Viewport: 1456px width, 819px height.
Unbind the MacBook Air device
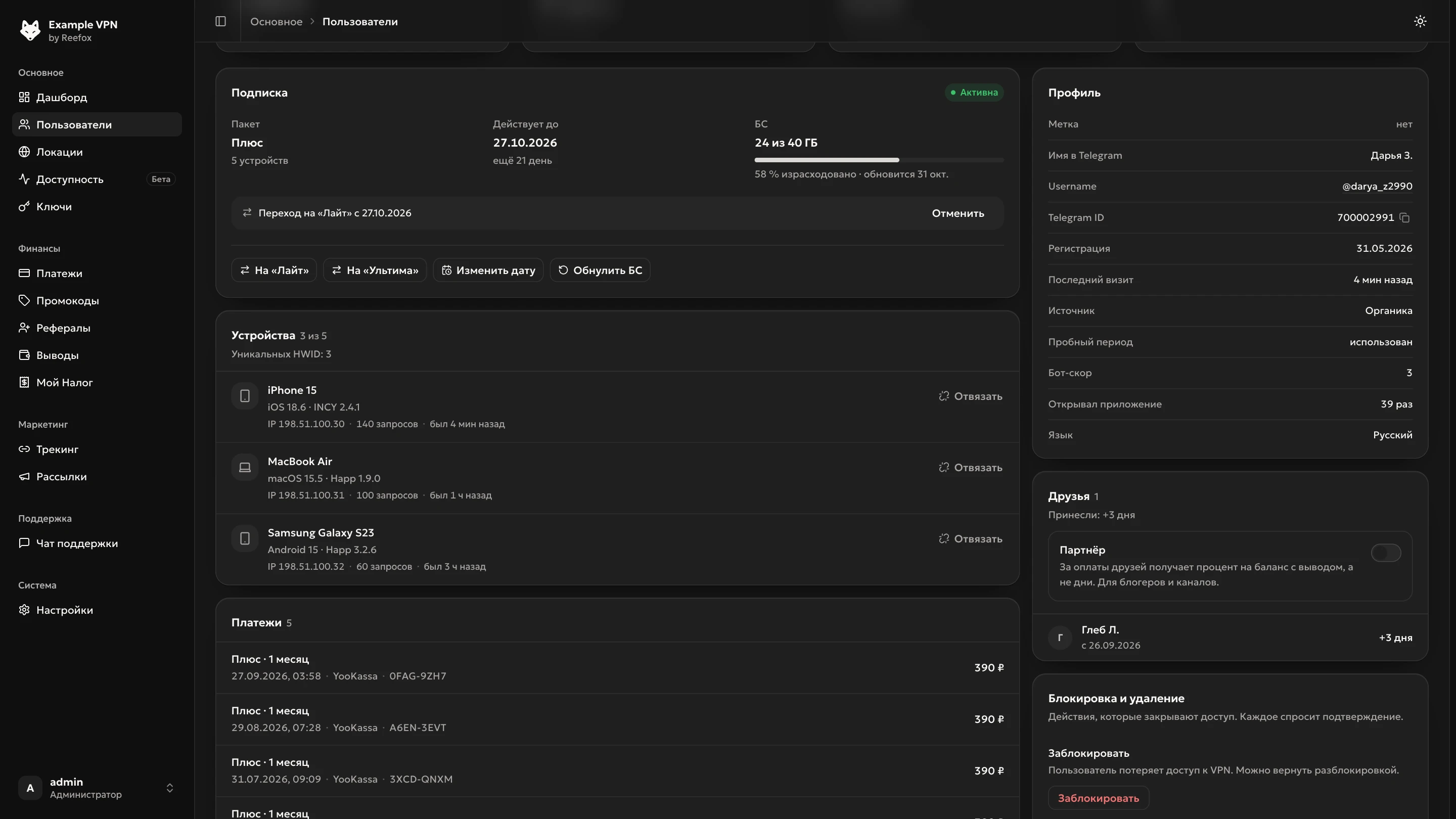tap(971, 468)
